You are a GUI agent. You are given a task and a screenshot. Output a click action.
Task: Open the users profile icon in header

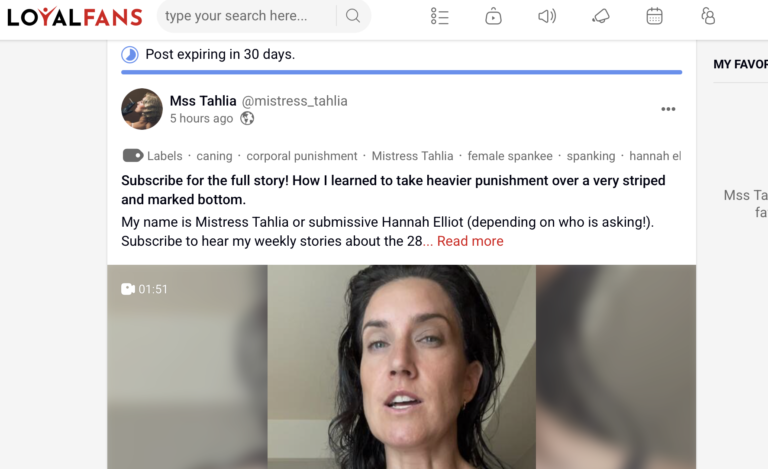708,16
